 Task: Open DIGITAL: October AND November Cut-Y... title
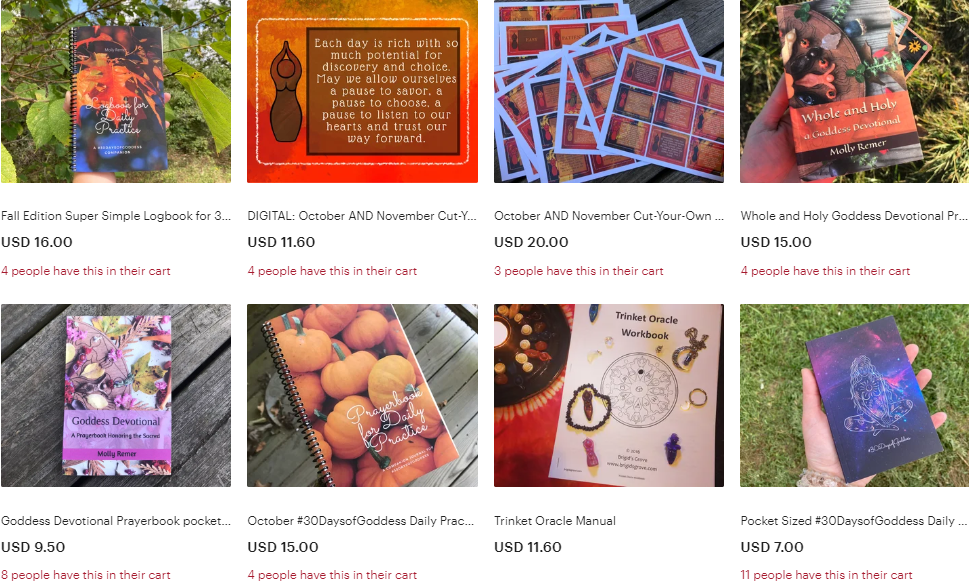362,216
